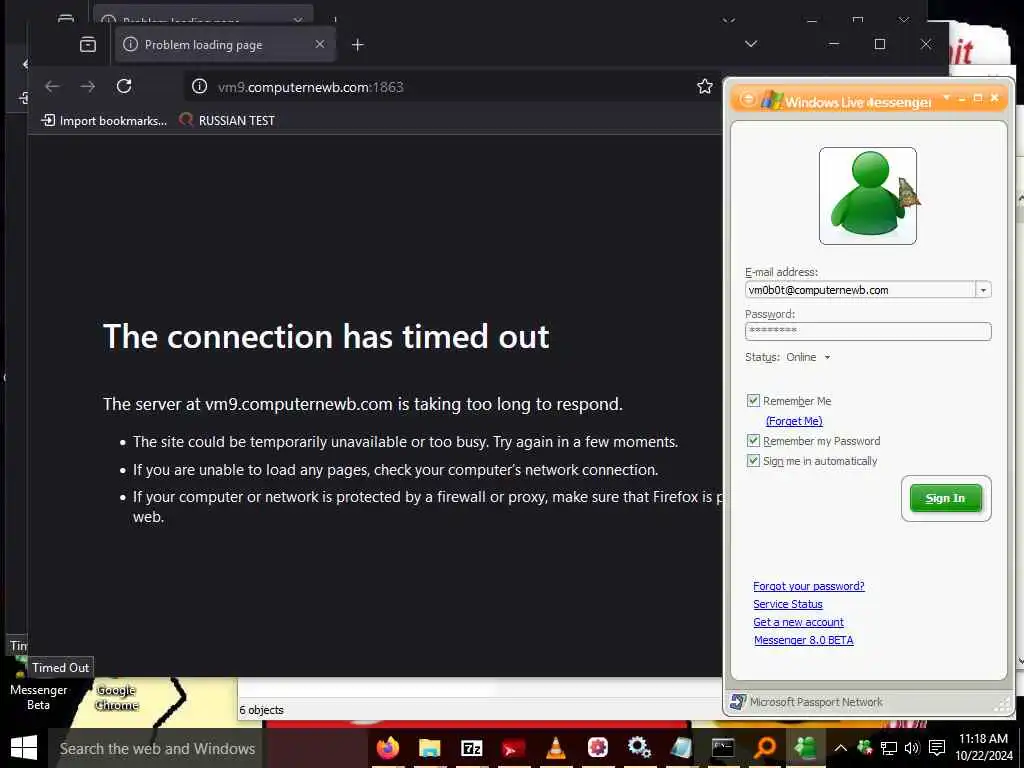Launch 7-Zip from the taskbar
This screenshot has height=768, width=1024.
472,748
